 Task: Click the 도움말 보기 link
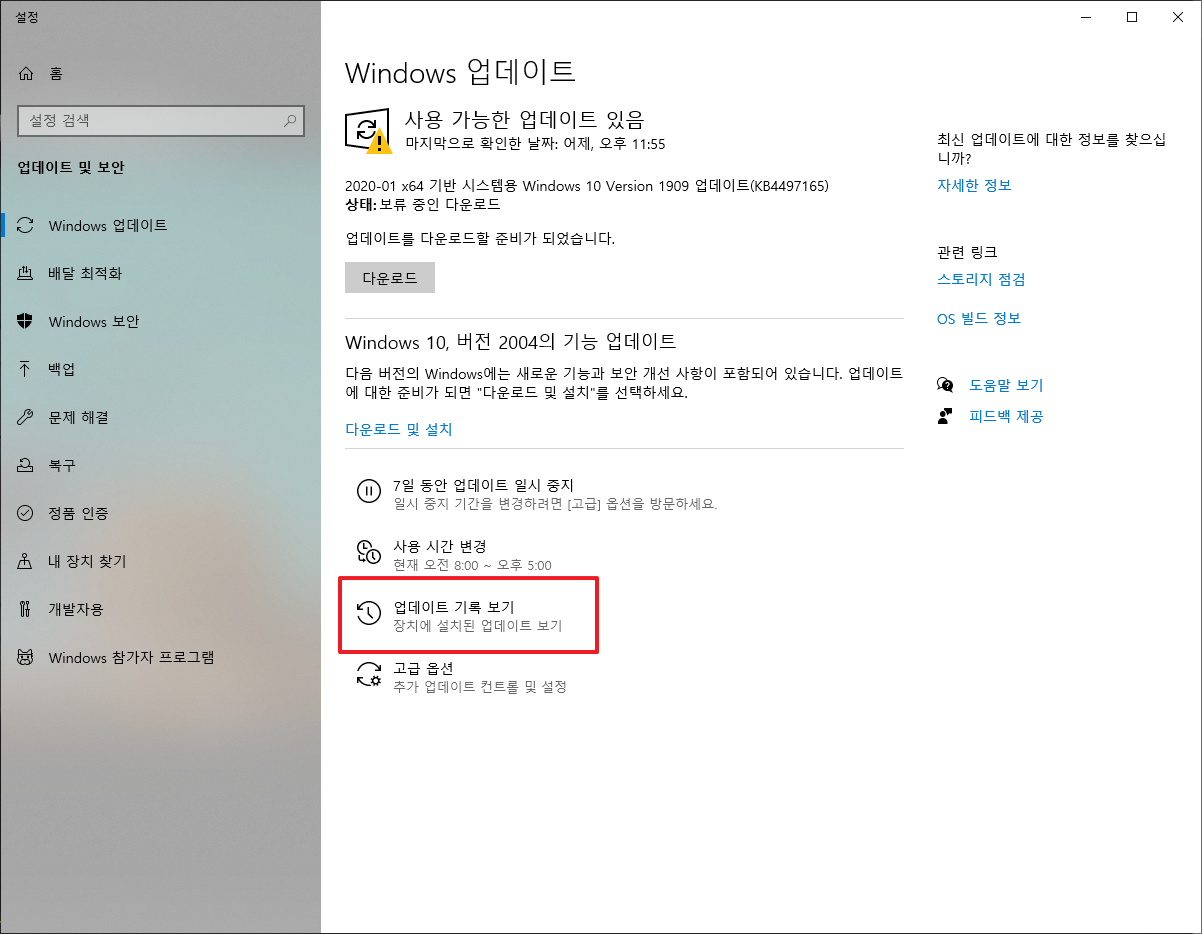(x=1006, y=385)
